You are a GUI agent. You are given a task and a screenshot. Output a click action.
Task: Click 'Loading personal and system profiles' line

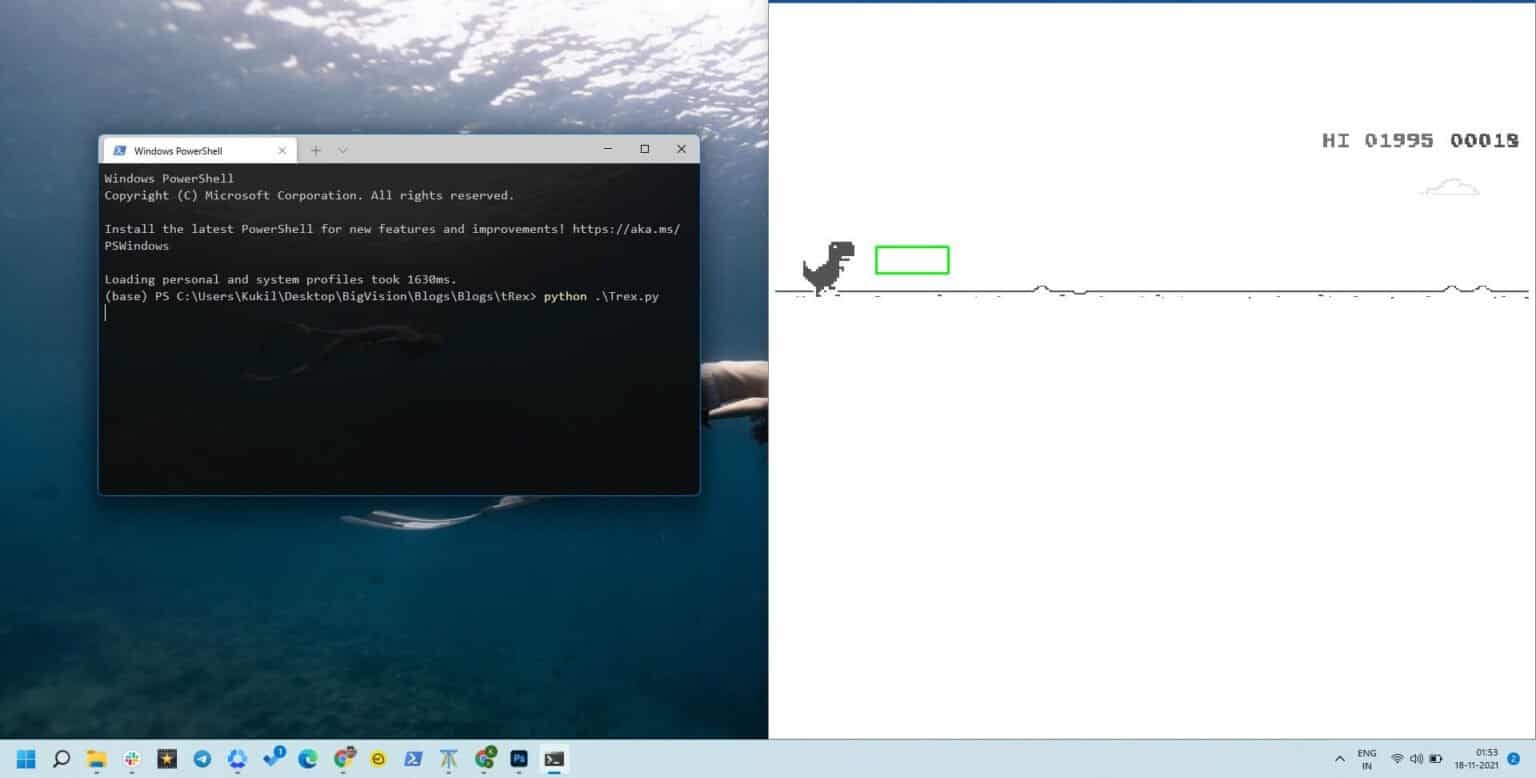[x=280, y=280]
